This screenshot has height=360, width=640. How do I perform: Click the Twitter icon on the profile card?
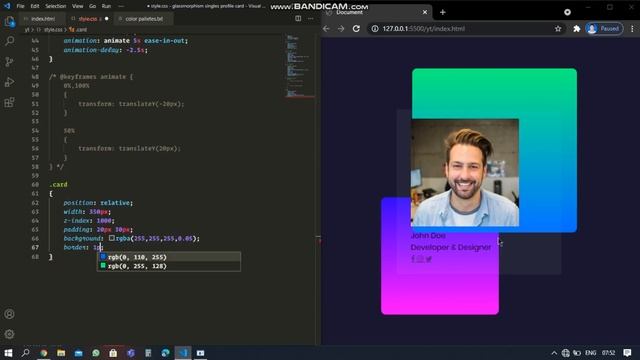429,259
